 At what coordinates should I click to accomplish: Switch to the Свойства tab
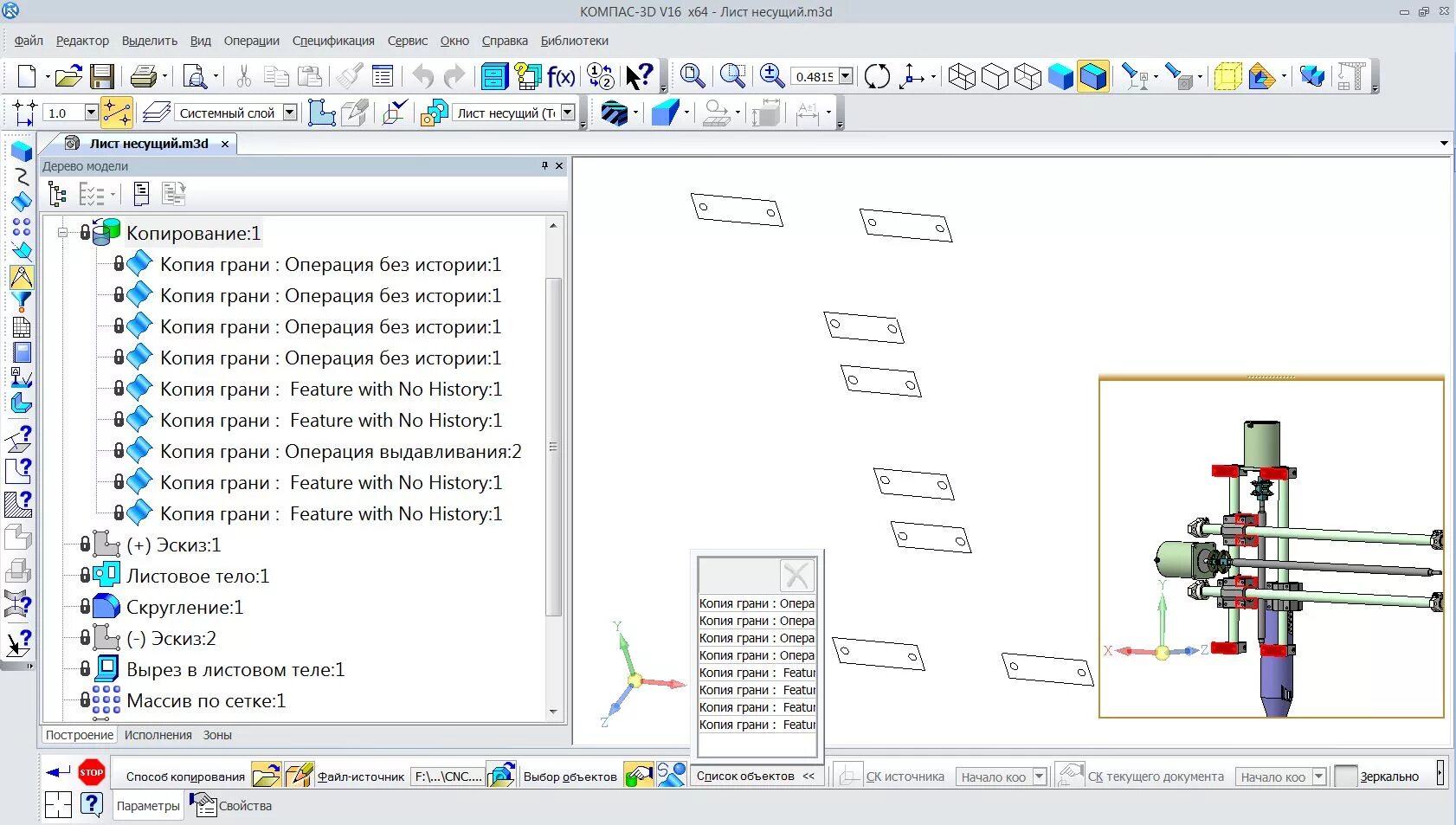231,805
